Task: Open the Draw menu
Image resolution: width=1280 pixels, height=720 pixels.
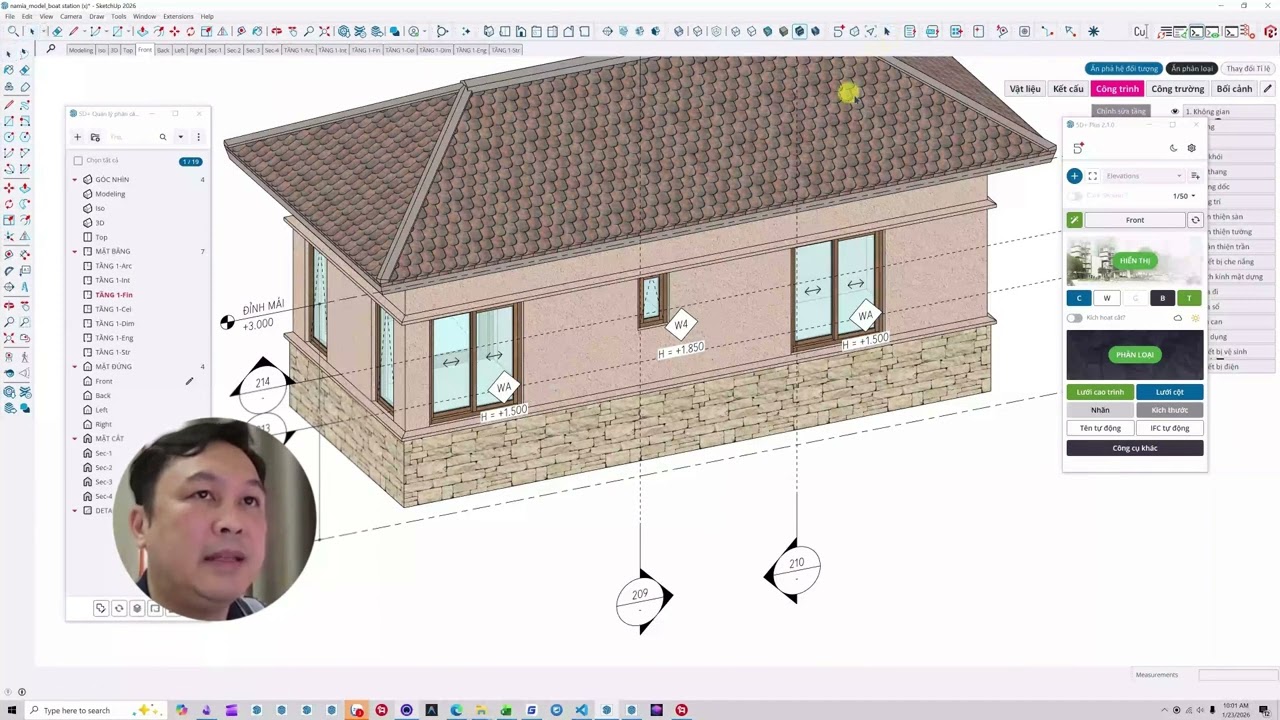Action: (96, 17)
